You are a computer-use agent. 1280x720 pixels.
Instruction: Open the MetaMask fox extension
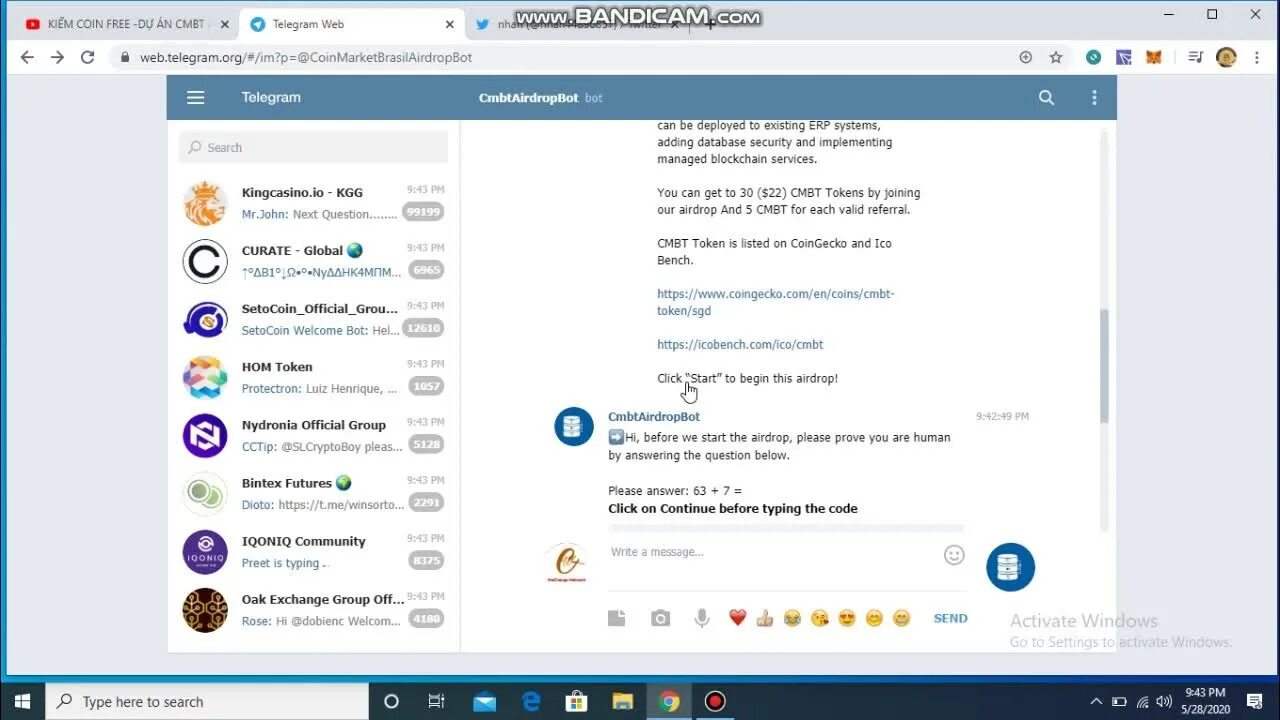point(1153,57)
